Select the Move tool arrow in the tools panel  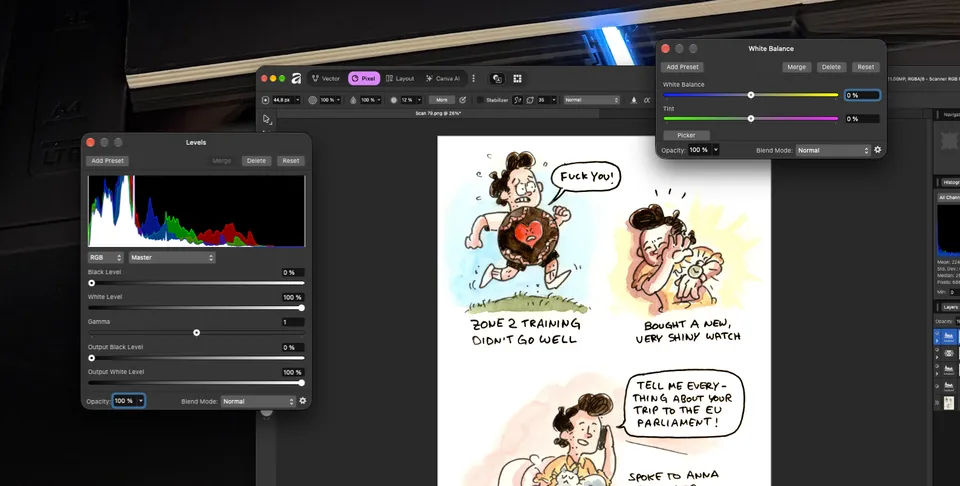point(267,119)
